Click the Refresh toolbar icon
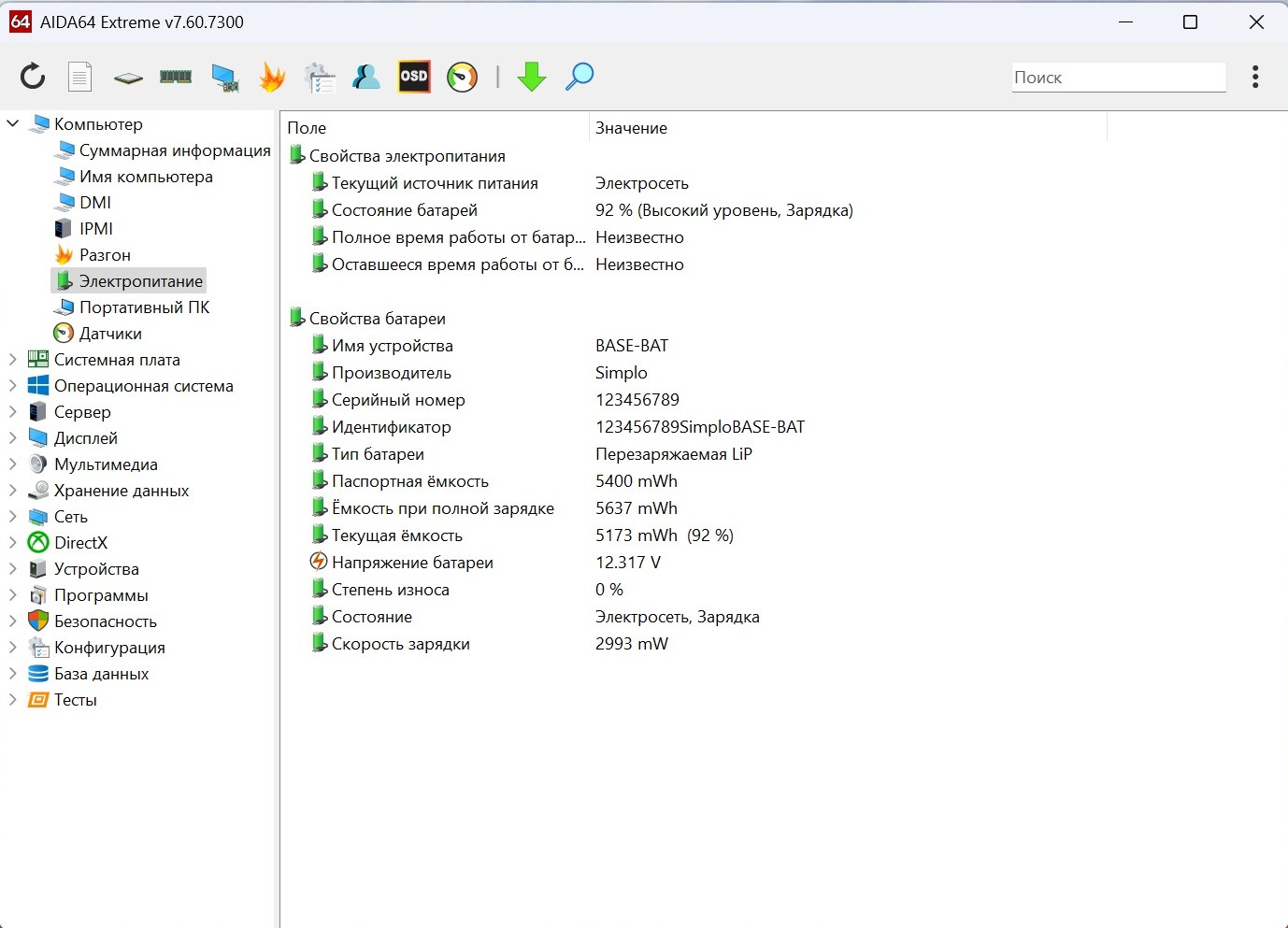 click(x=33, y=77)
